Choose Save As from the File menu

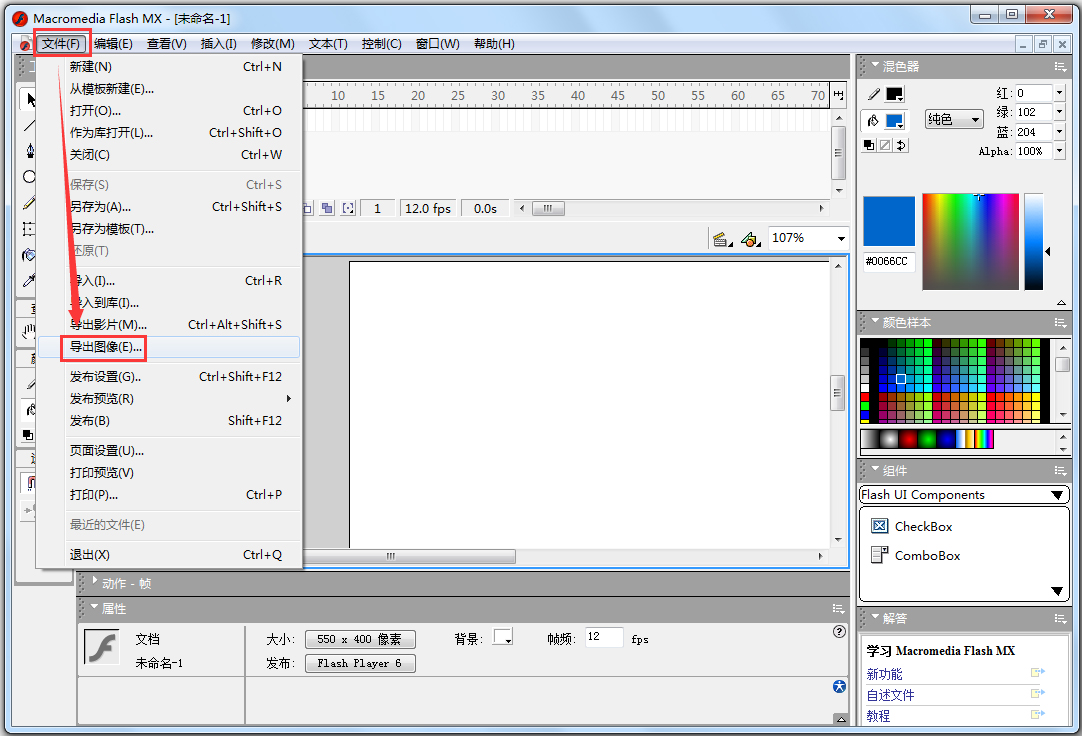169,206
